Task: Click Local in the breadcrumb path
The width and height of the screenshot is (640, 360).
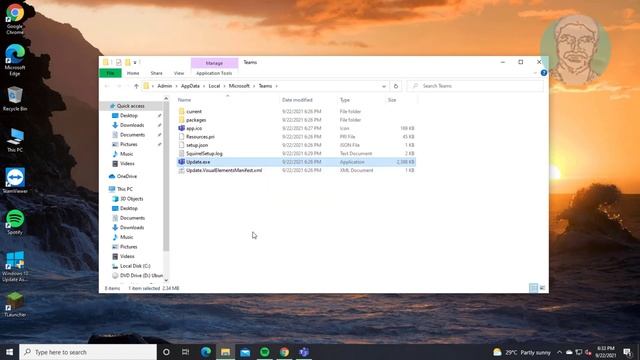Action: [x=214, y=86]
